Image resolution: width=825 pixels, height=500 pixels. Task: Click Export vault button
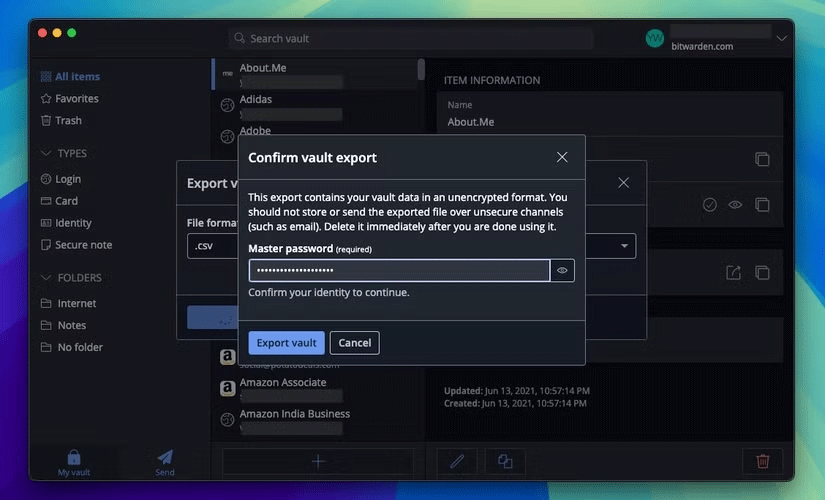[286, 343]
